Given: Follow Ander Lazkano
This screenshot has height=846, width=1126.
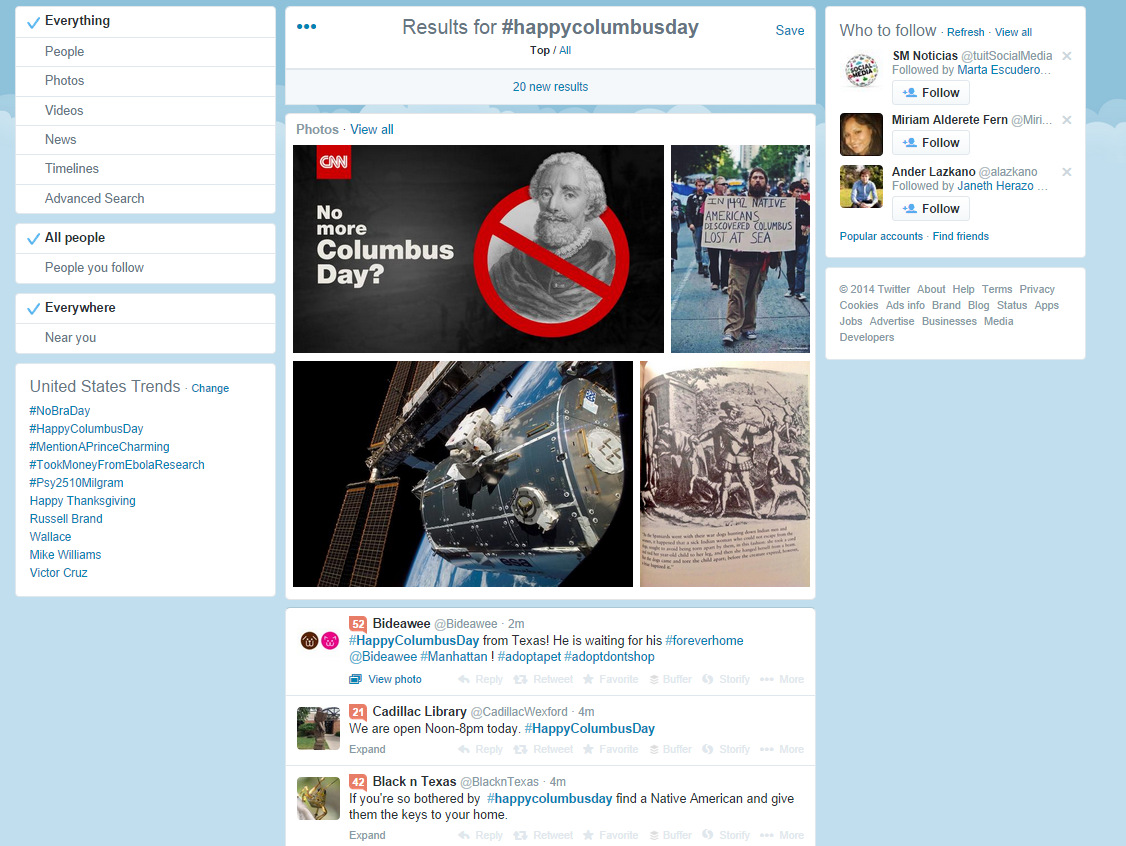Looking at the screenshot, I should pyautogui.click(x=930, y=208).
